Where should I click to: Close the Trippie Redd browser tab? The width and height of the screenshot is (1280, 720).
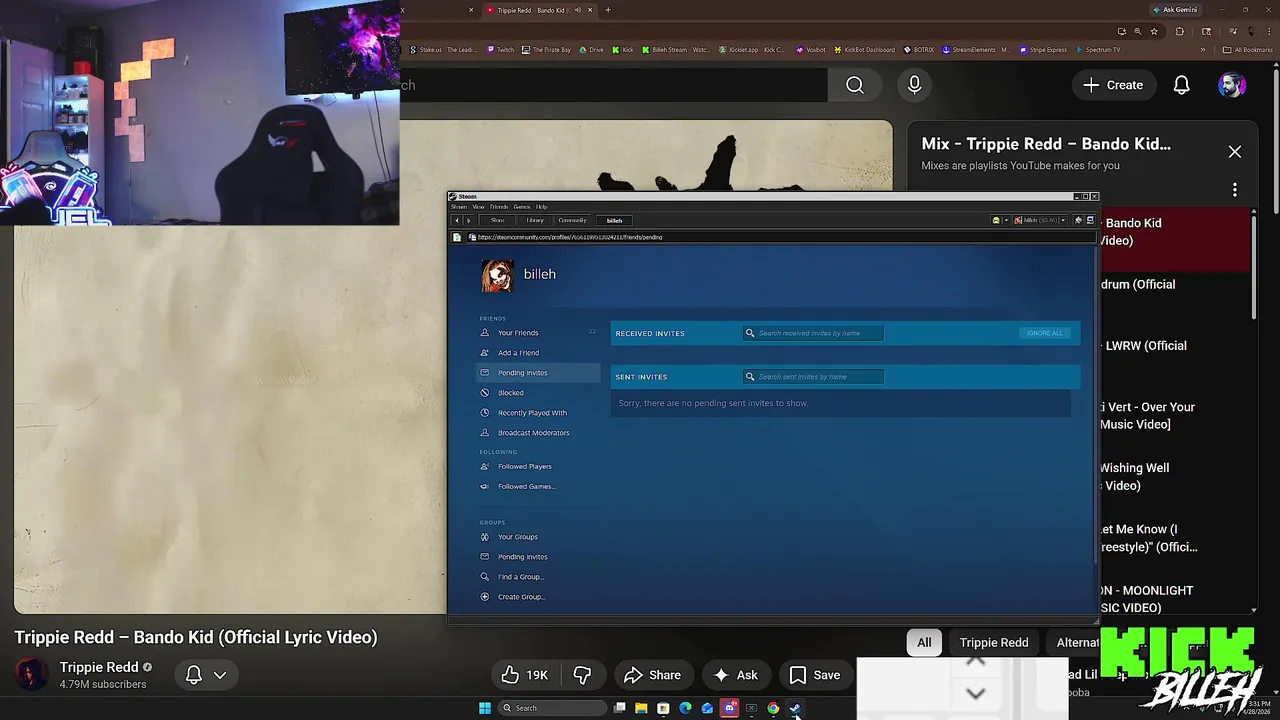click(590, 10)
